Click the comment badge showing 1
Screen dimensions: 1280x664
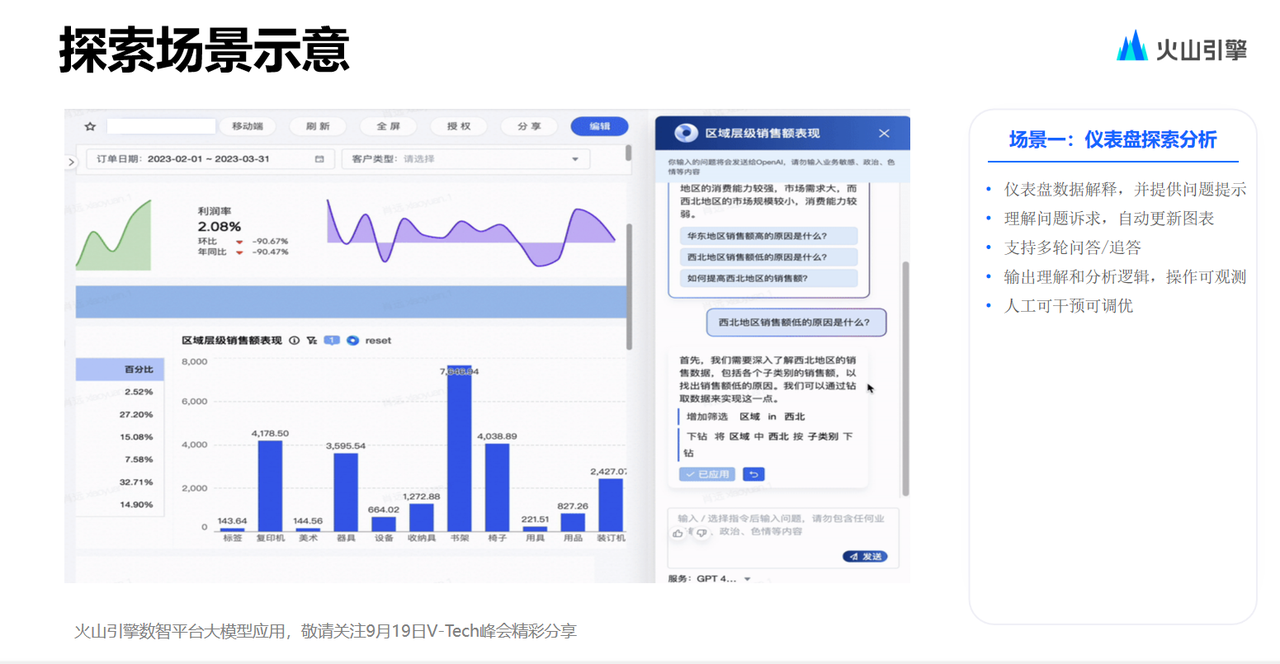tap(332, 341)
